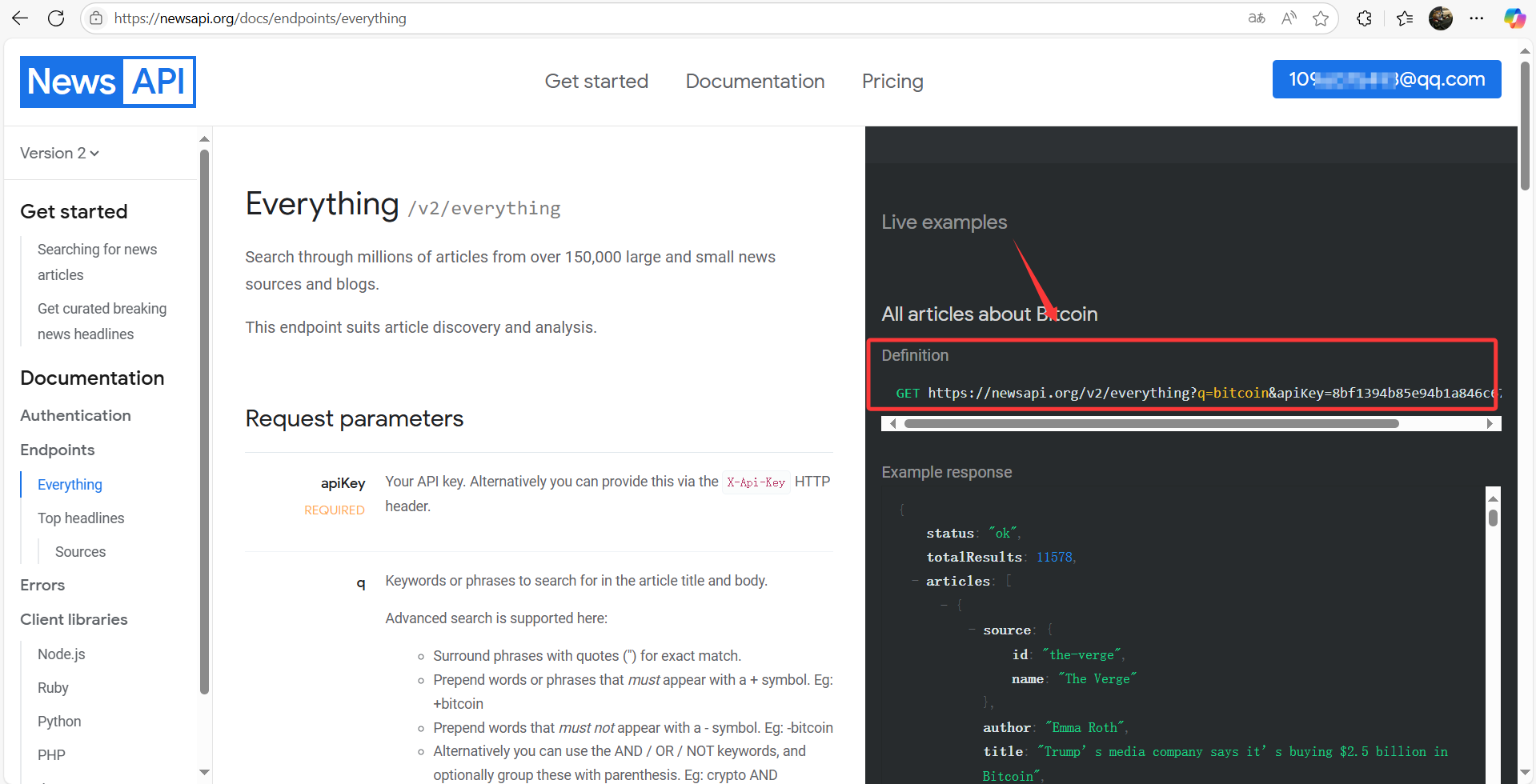Open the Copilot sidebar icon

coord(1514,18)
